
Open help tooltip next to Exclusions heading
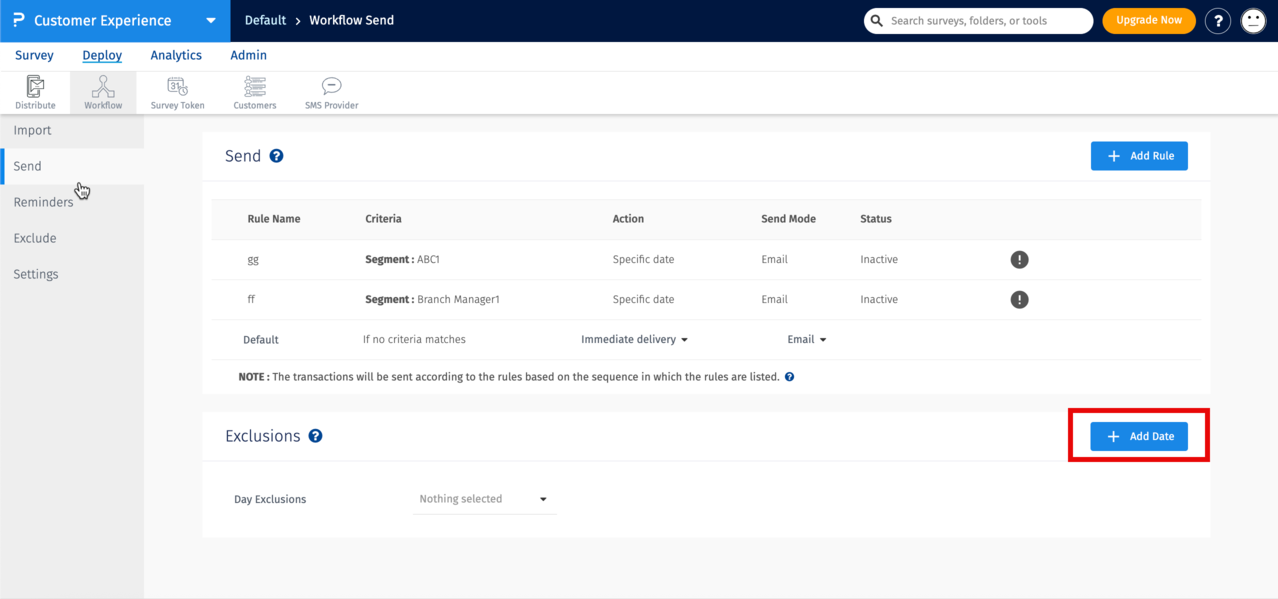point(316,436)
